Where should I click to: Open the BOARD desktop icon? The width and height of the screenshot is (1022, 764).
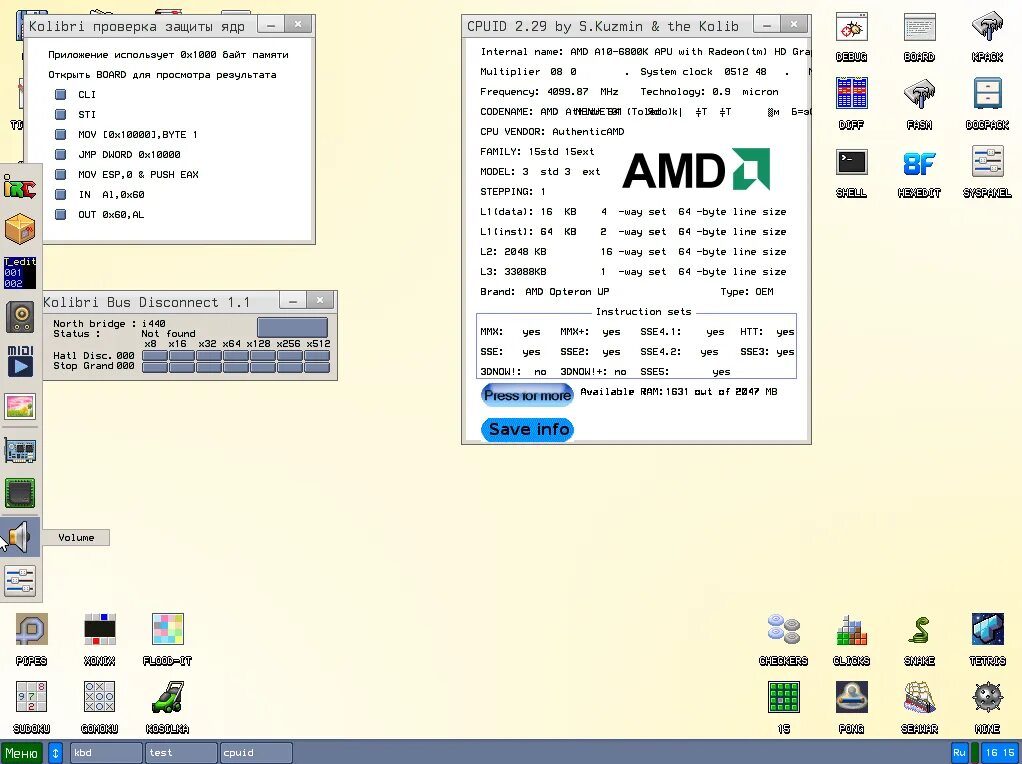click(919, 29)
